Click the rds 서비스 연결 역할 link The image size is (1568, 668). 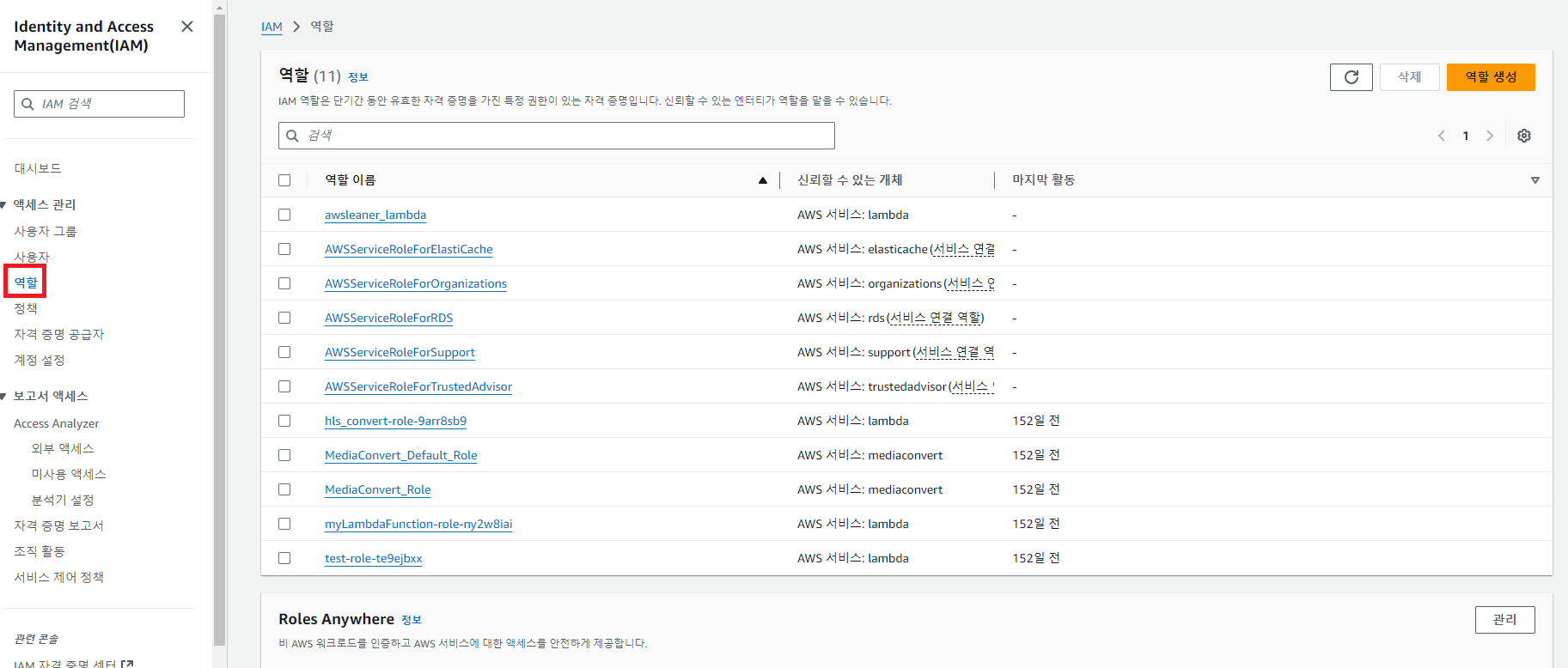[935, 318]
